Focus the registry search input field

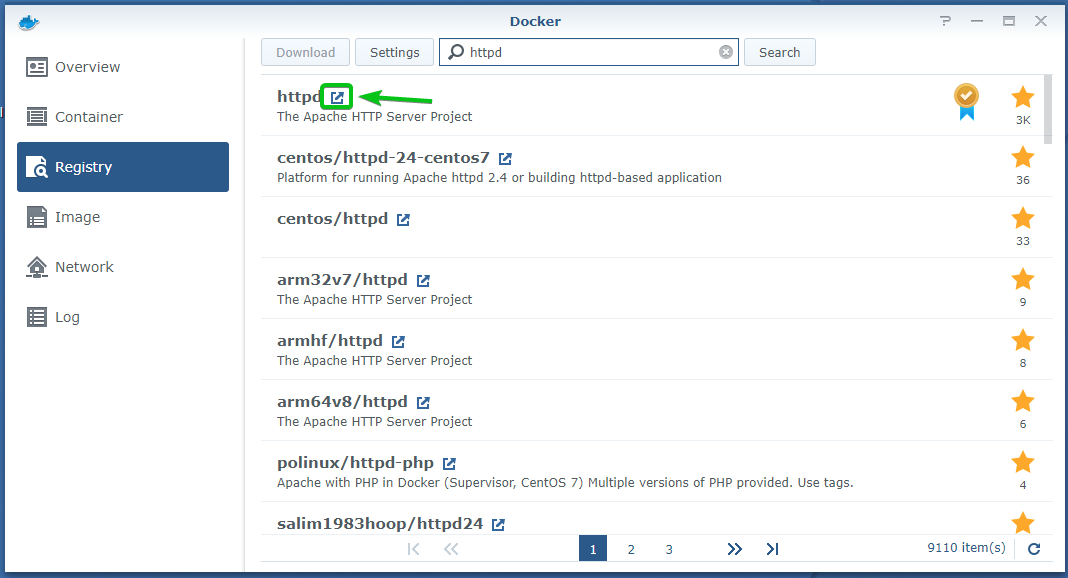(x=588, y=52)
